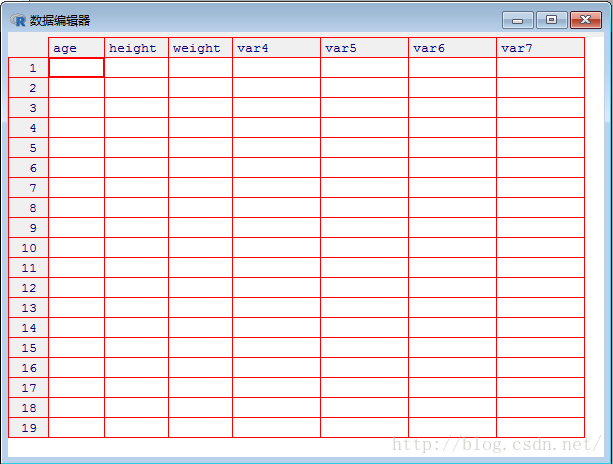Select the weight column header
Screen dimensions: 613x464
(200, 48)
